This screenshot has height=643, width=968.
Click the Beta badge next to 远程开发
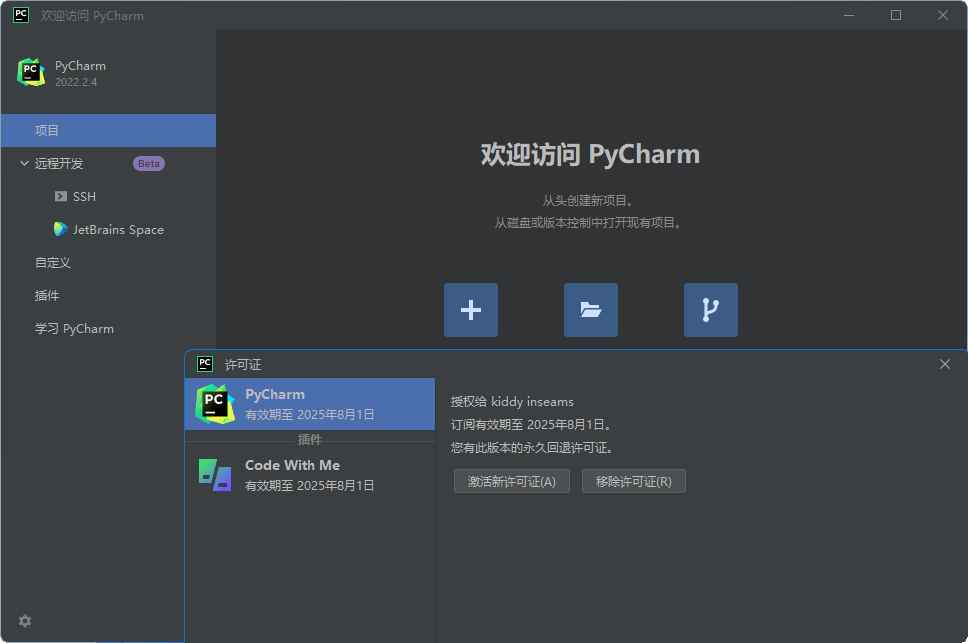(148, 163)
